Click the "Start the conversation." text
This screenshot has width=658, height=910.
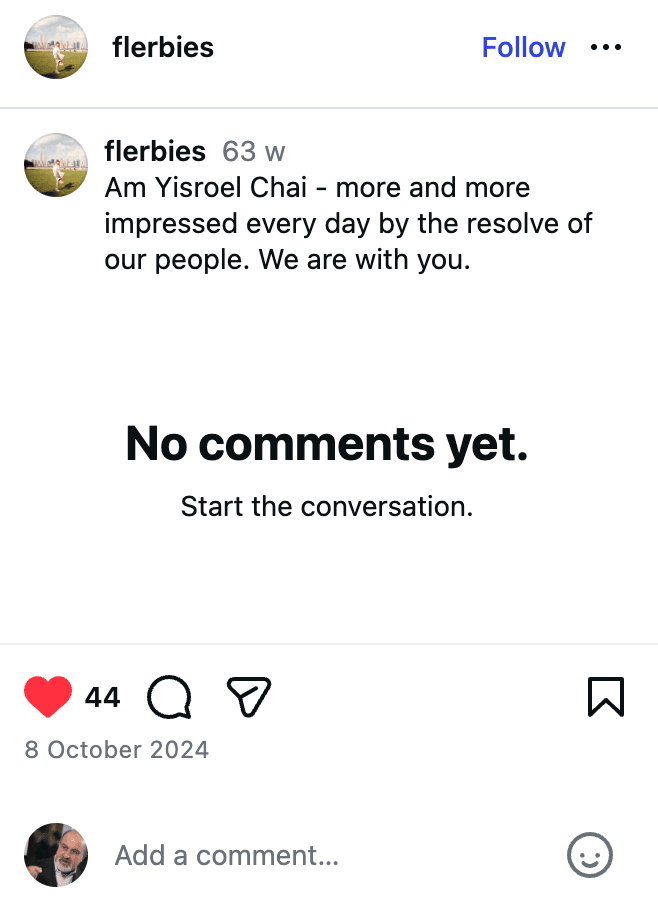tap(327, 506)
